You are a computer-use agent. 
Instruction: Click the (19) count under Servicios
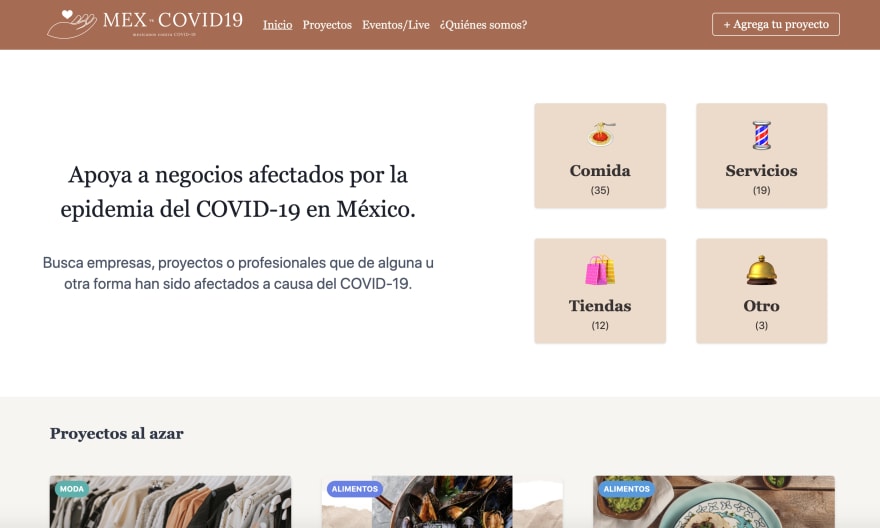[x=762, y=190]
